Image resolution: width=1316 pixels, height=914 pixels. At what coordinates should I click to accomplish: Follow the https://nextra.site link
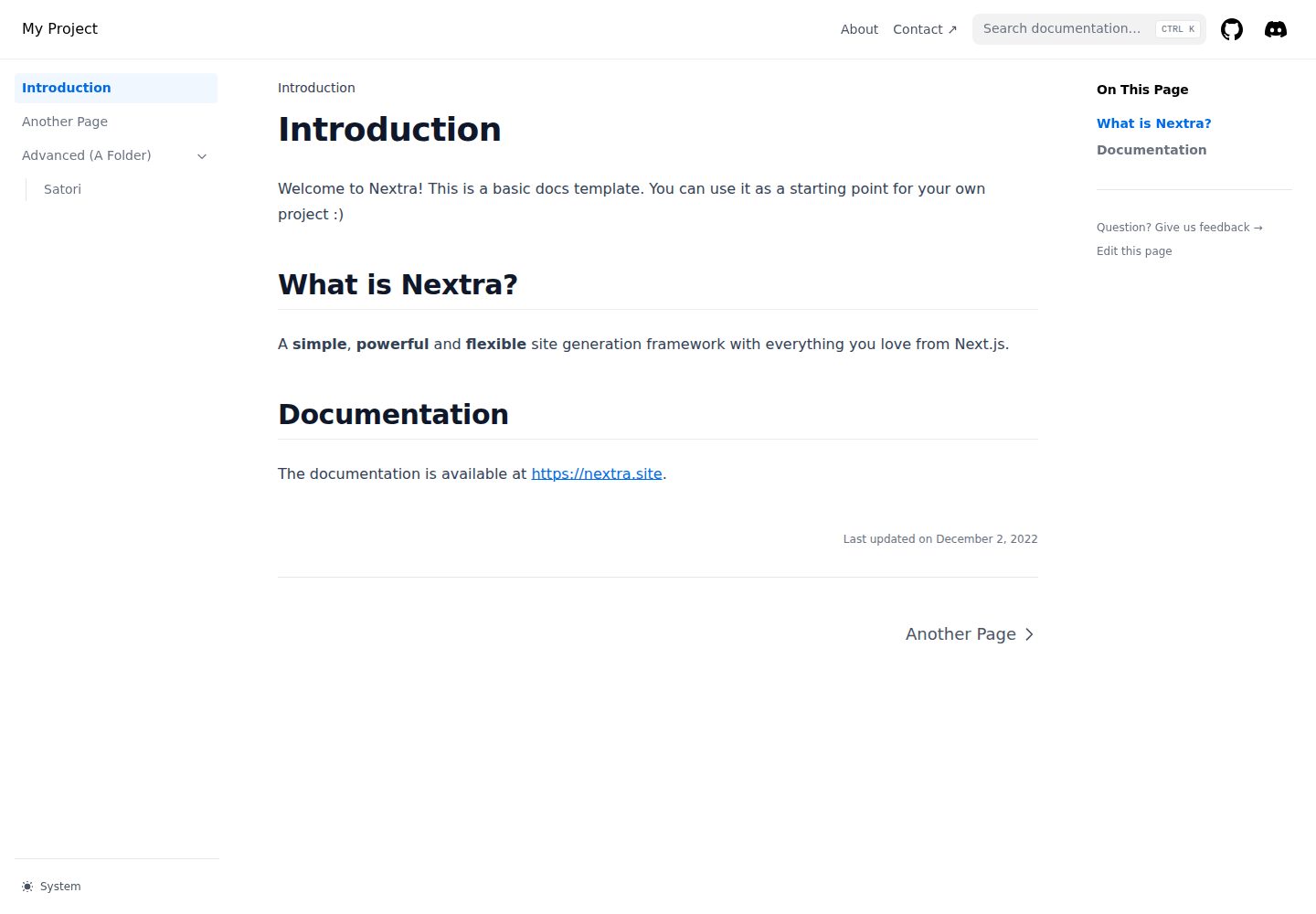click(597, 473)
